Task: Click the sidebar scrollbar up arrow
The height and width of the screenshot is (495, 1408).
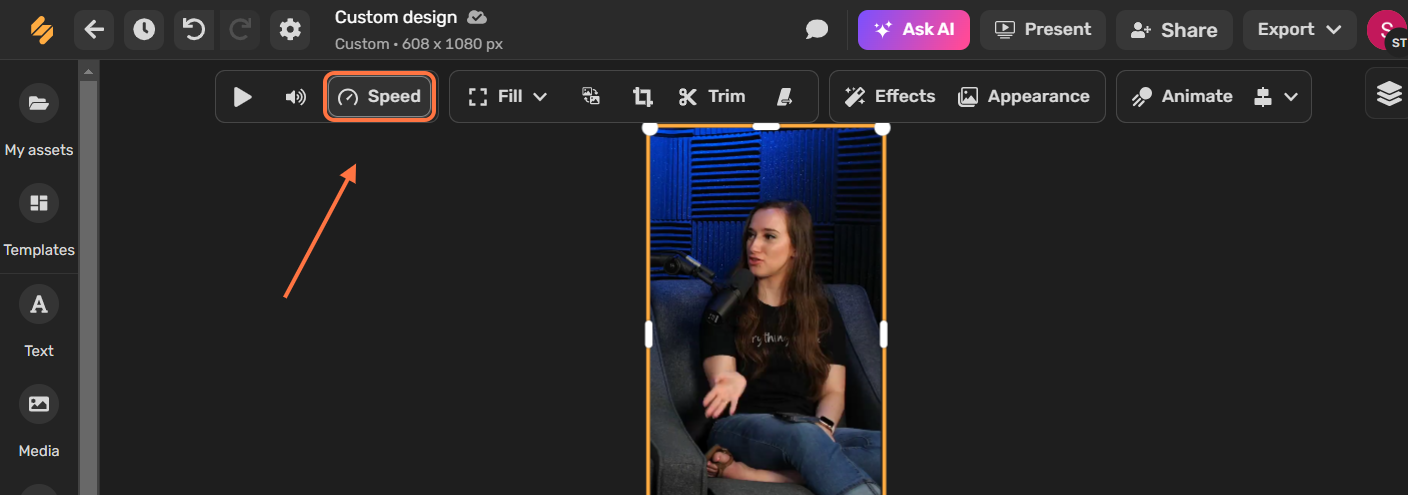Action: coord(89,71)
